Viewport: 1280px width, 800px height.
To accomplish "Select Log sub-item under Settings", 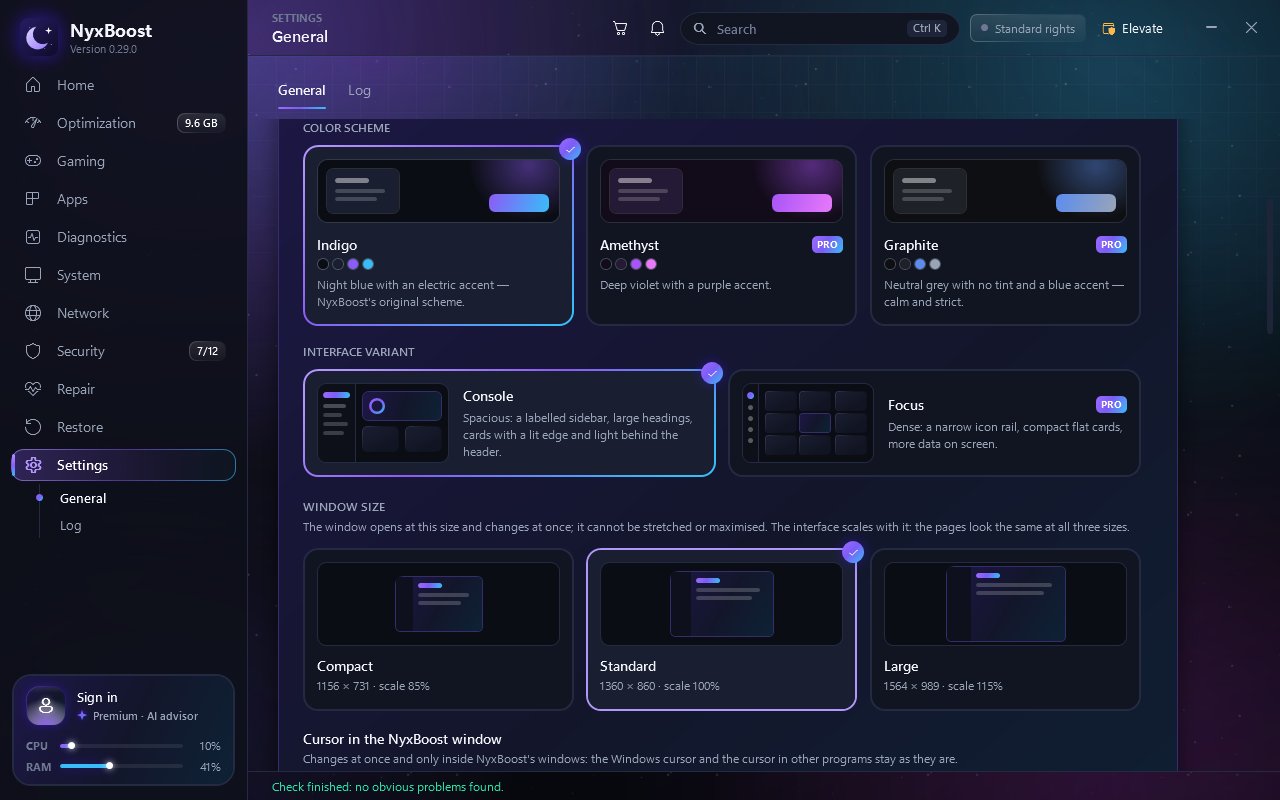I will pos(71,525).
